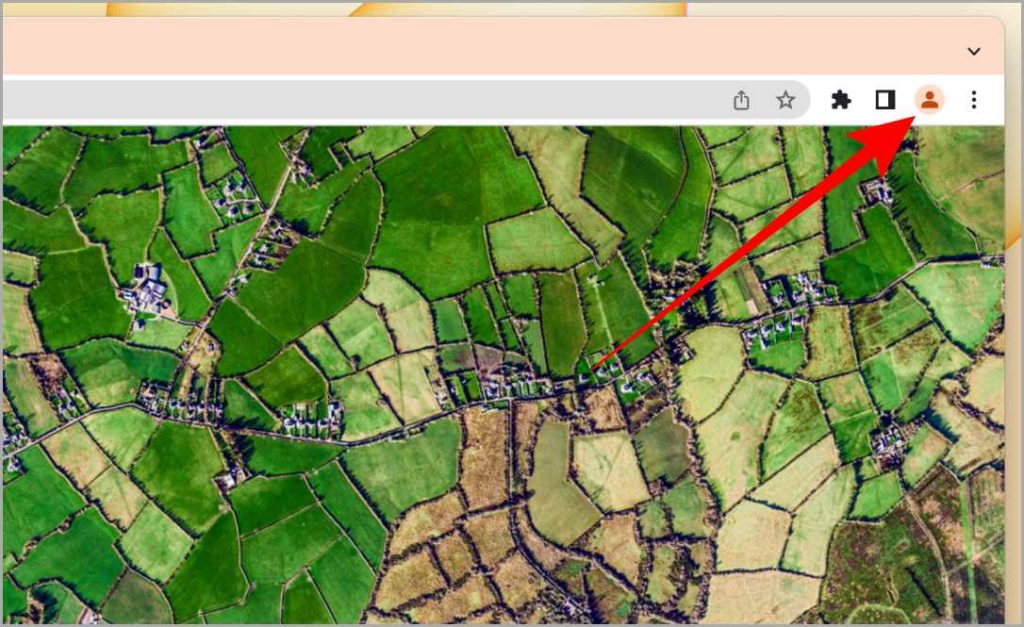Open the orange profile avatar menu

point(929,100)
